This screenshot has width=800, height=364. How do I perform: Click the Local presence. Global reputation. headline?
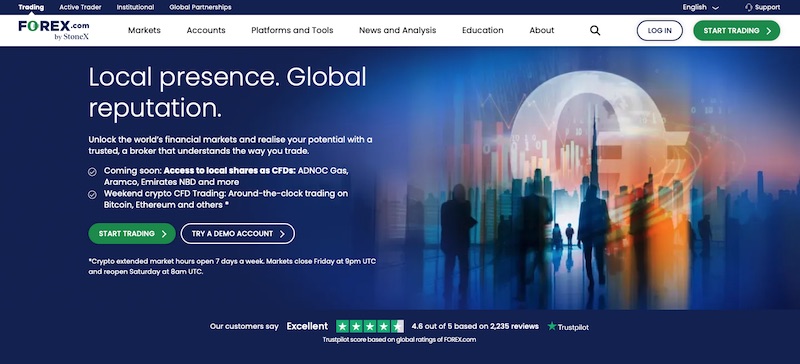[x=228, y=92]
